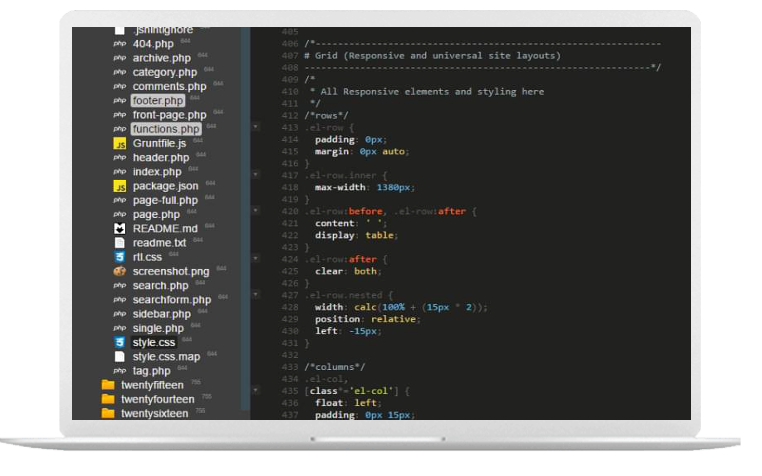Open README.md in the file tree

[165, 229]
